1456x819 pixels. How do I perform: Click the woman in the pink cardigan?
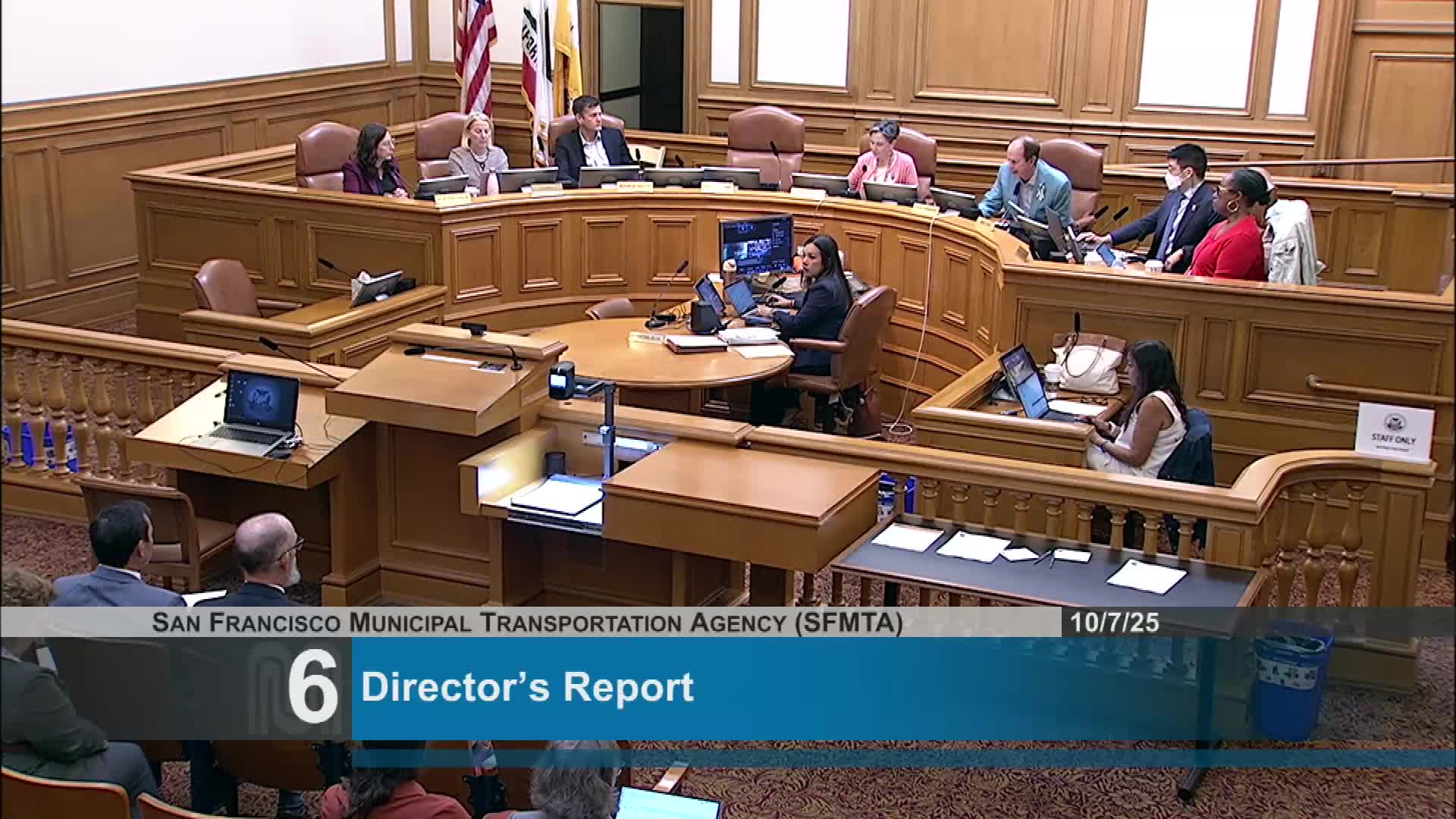(x=882, y=159)
